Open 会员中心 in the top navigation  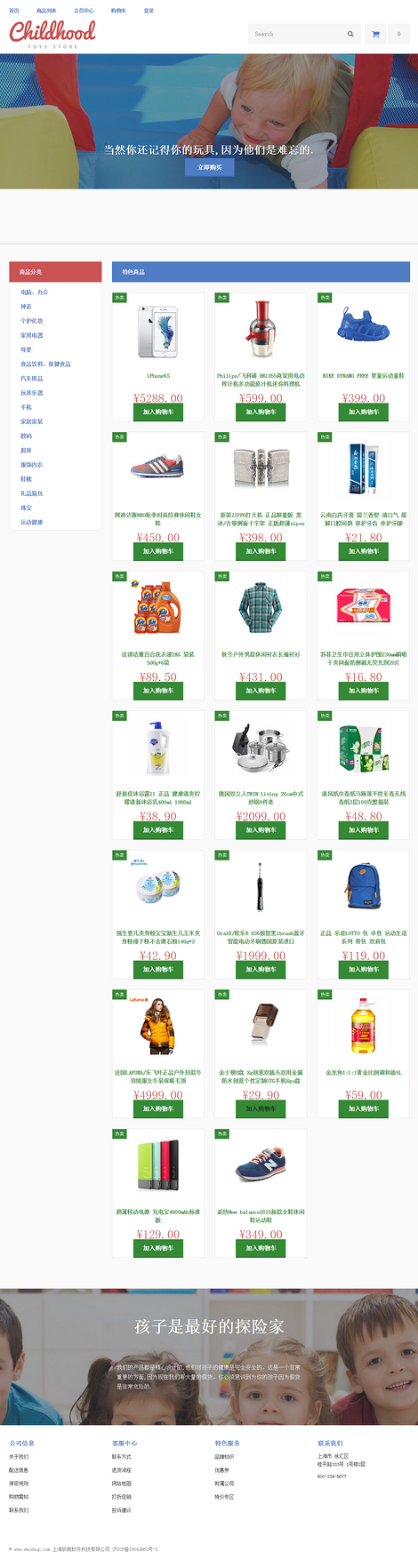[x=84, y=11]
